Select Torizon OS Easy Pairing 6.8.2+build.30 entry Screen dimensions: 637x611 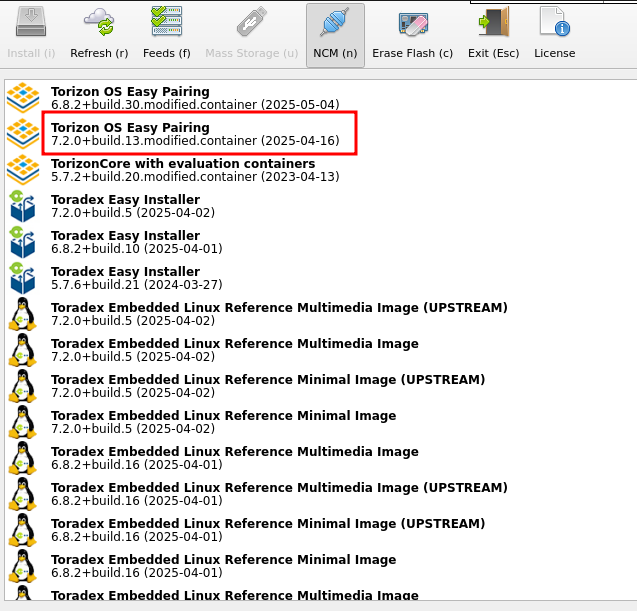320,98
